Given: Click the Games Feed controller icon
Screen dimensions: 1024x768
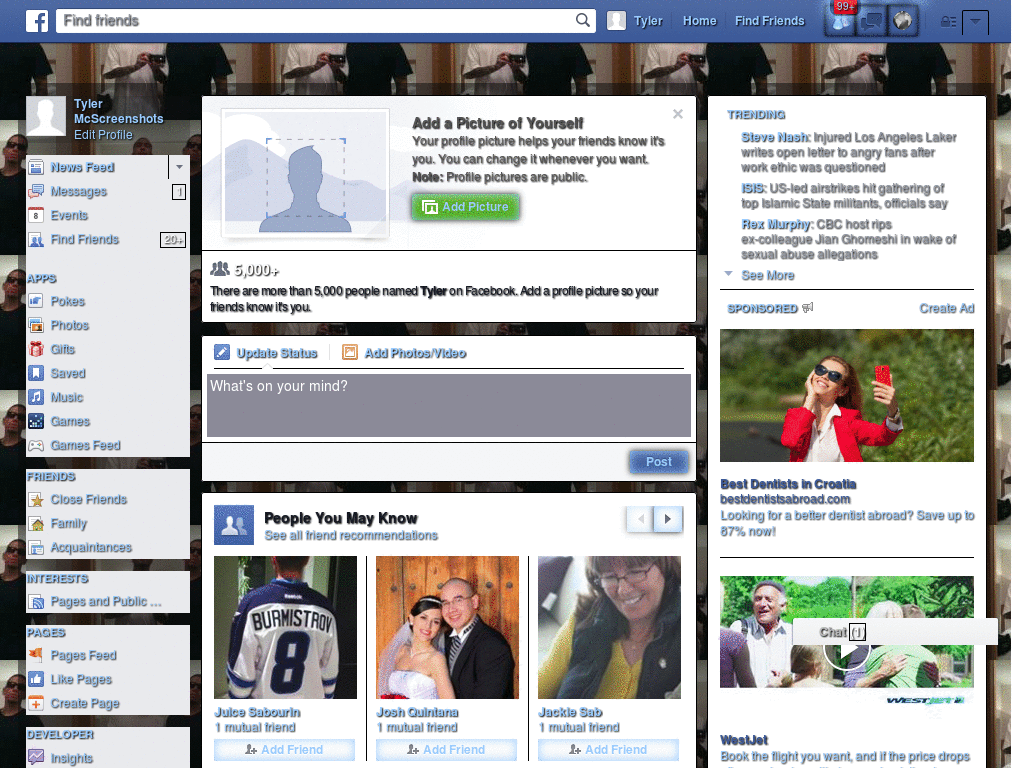Looking at the screenshot, I should [x=36, y=445].
